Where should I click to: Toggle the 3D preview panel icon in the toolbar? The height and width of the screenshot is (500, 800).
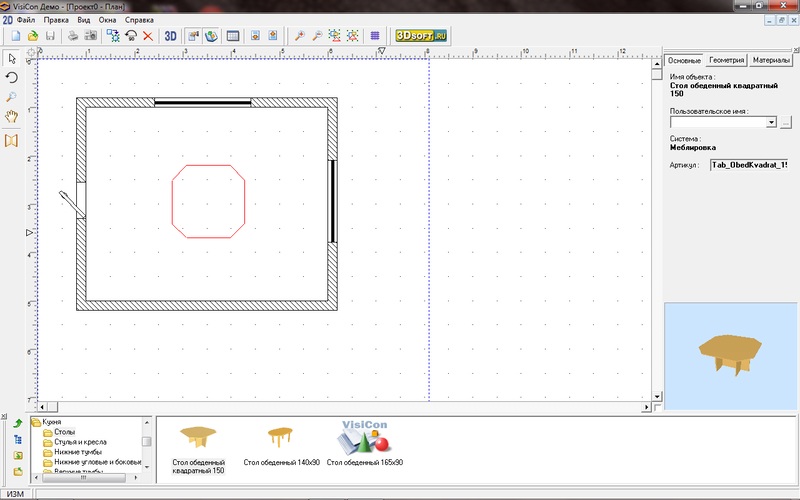click(x=211, y=36)
